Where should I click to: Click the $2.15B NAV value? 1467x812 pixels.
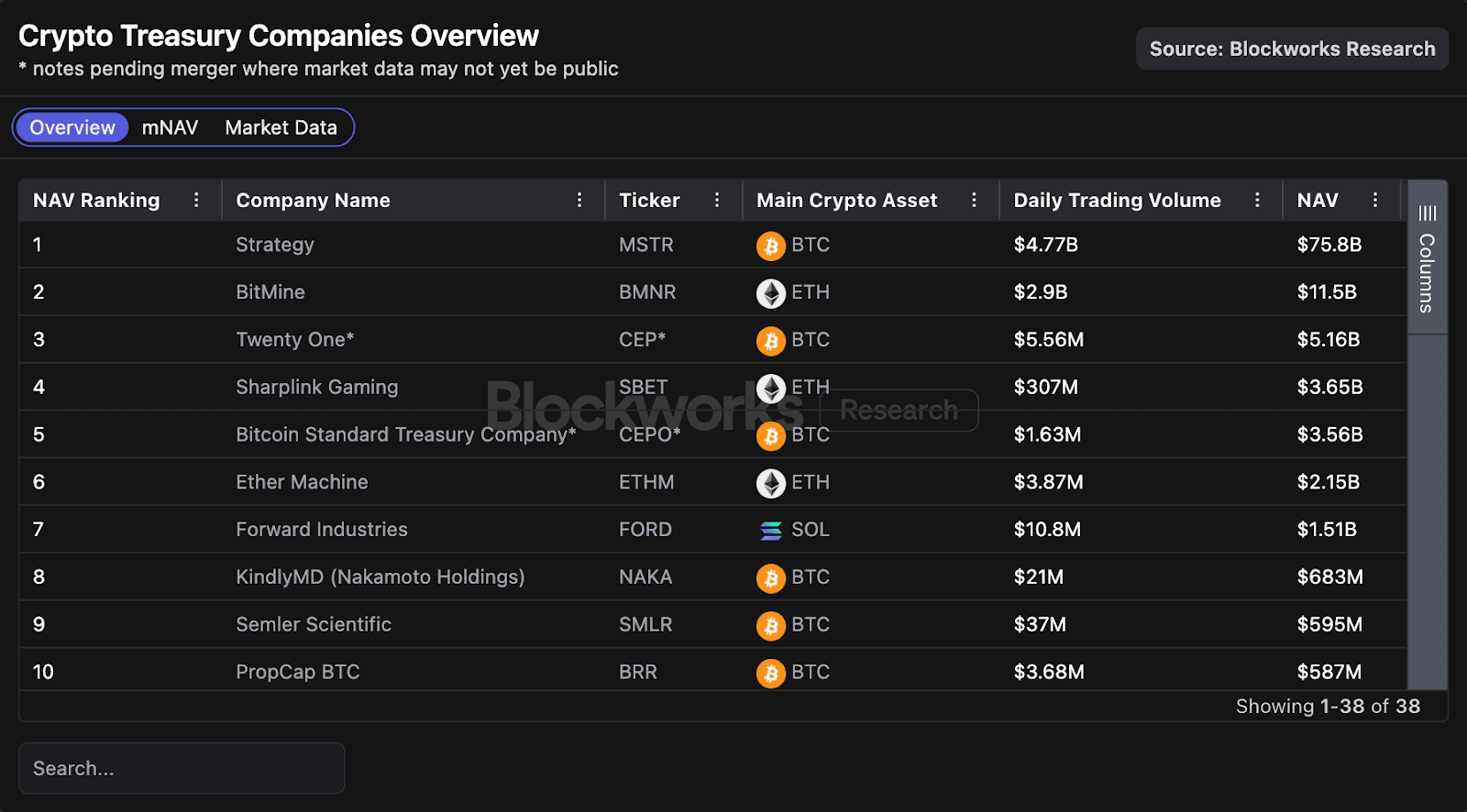pos(1329,482)
